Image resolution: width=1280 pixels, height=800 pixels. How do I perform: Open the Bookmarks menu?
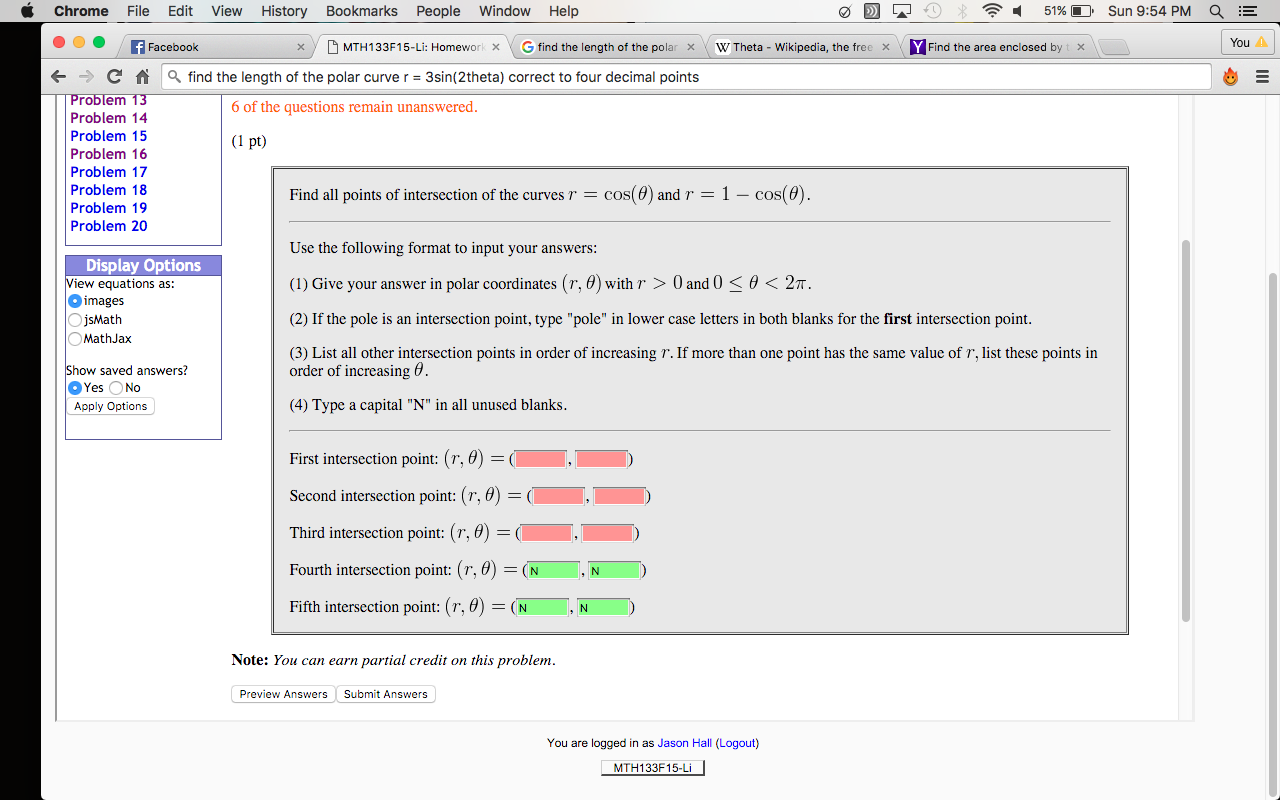click(x=361, y=11)
